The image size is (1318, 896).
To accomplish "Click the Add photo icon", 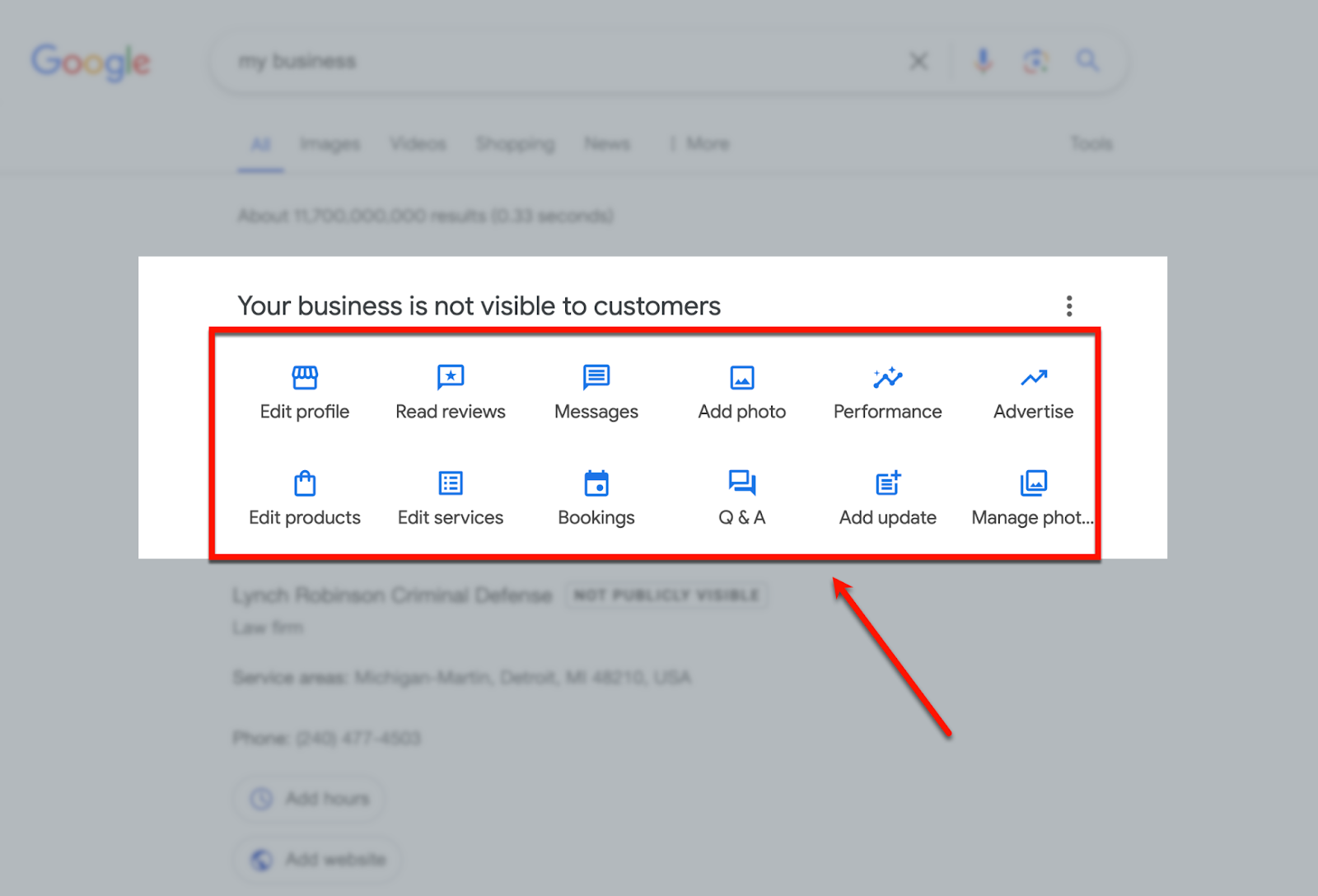I will pos(741,378).
